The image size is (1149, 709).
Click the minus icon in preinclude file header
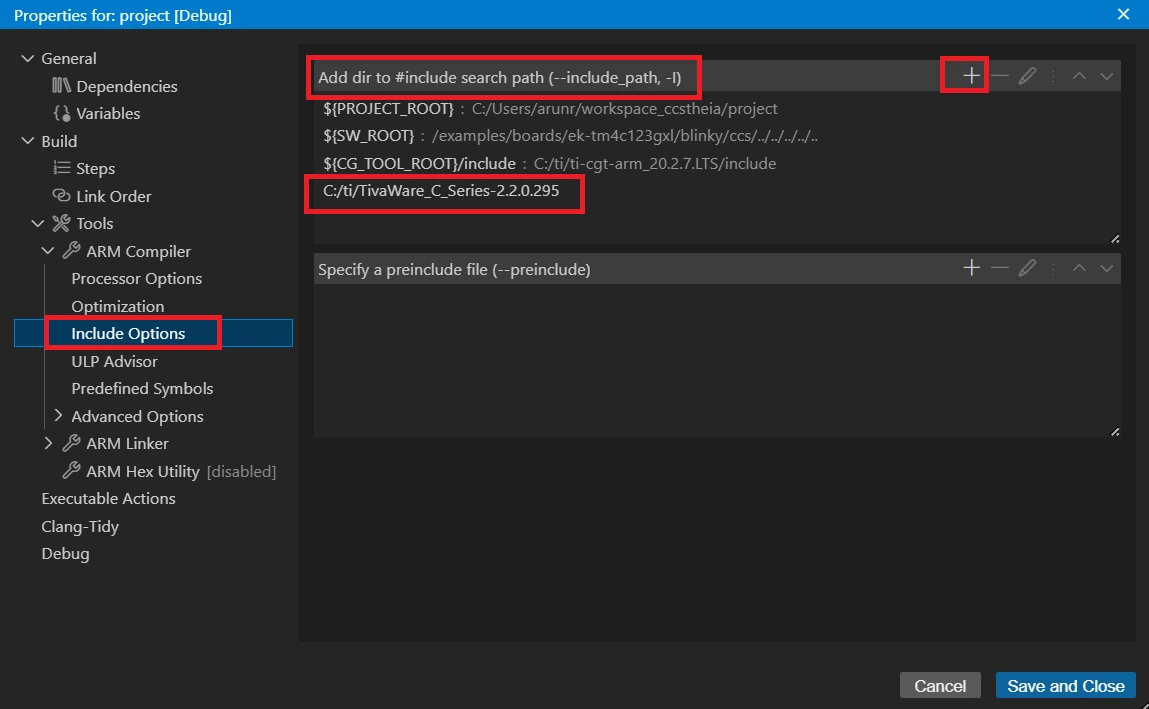pyautogui.click(x=999, y=268)
